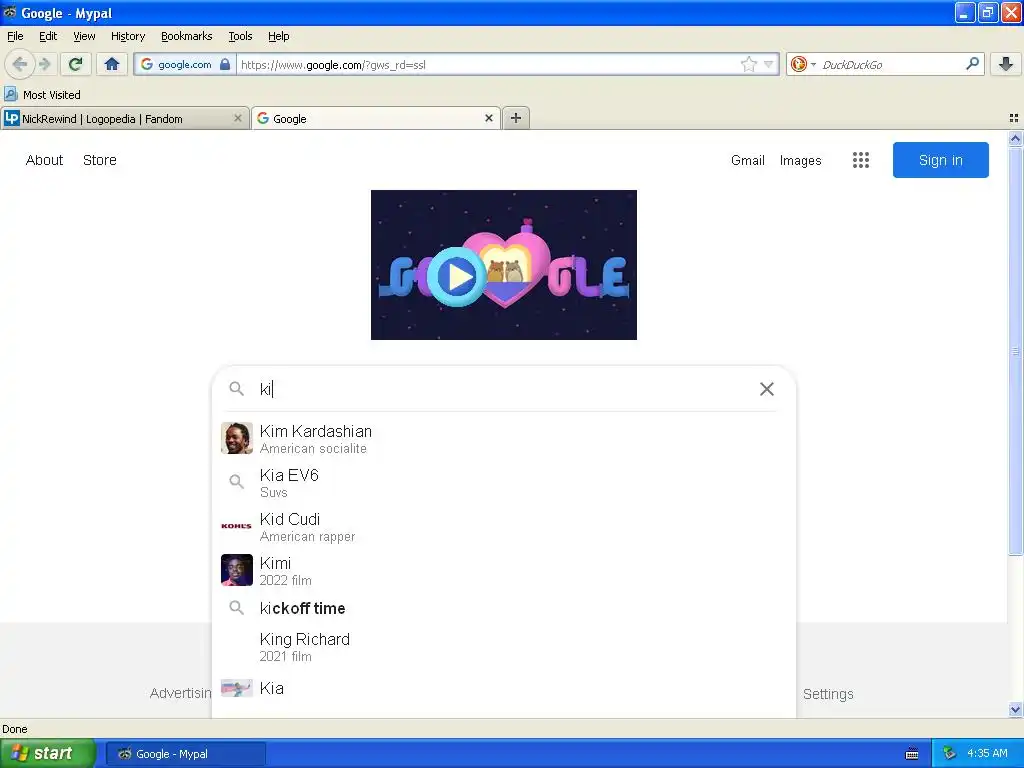Click the network tray icon
The width and height of the screenshot is (1024, 768).
(950, 754)
